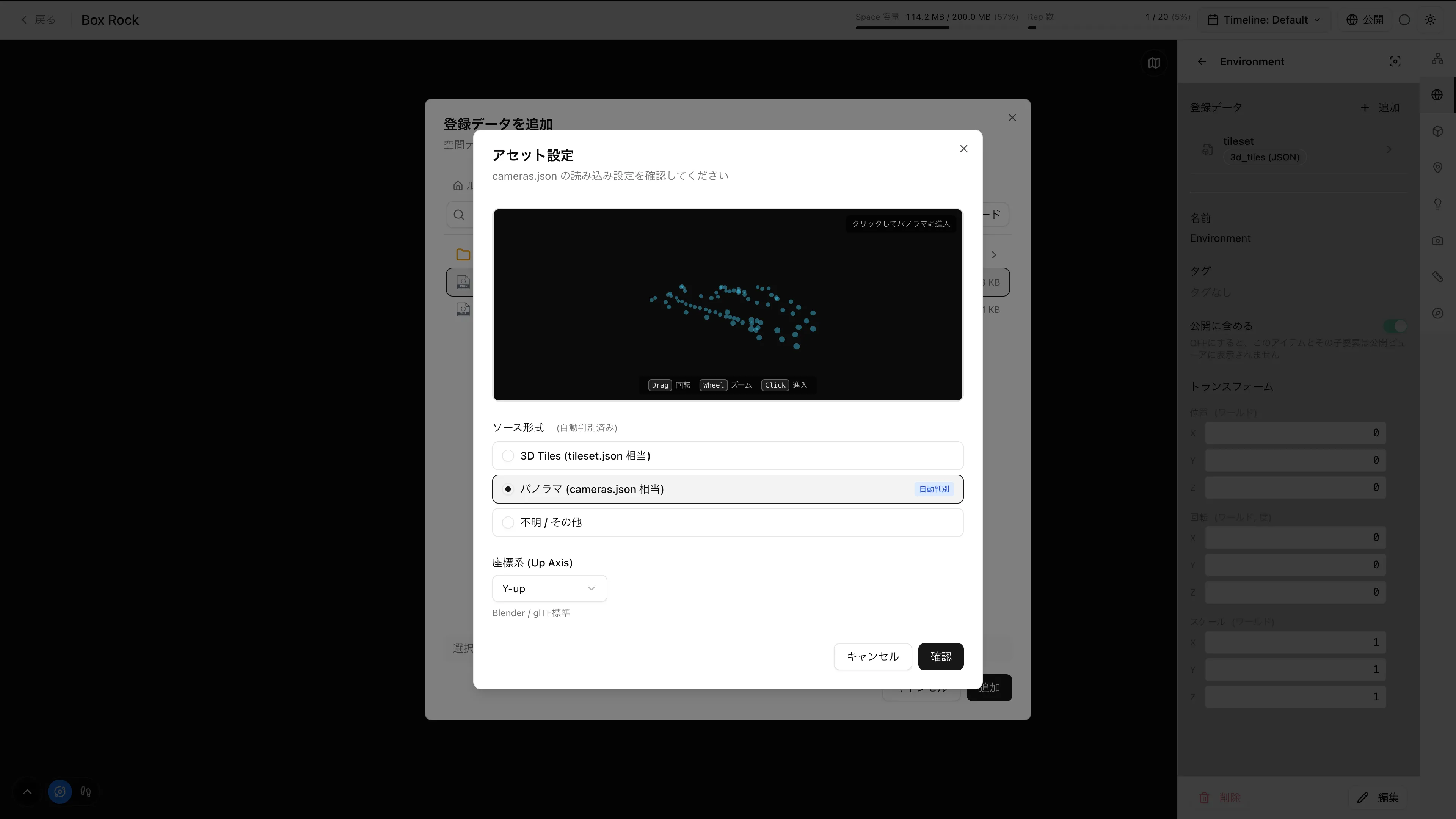
Task: Select 不明 / その他 radio option
Action: [728, 522]
